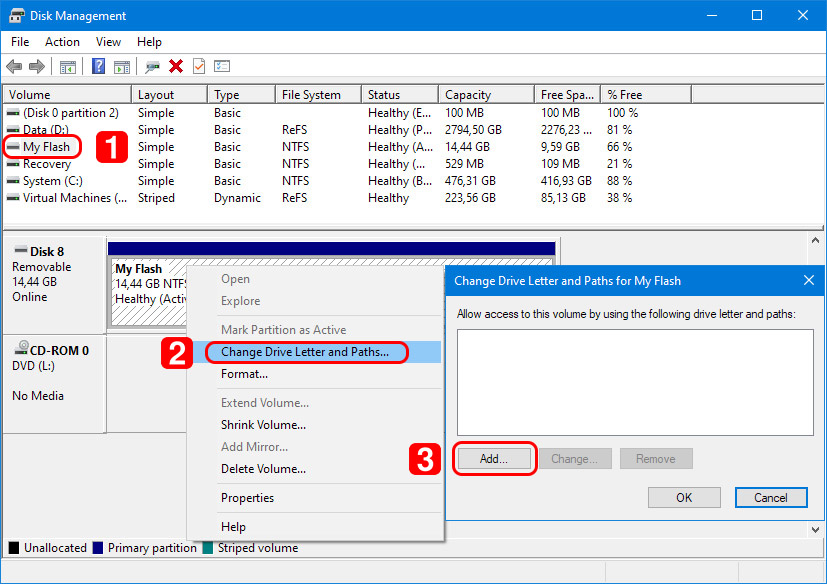This screenshot has width=827, height=584.
Task: Click the Cancel button in dialog
Action: [771, 497]
